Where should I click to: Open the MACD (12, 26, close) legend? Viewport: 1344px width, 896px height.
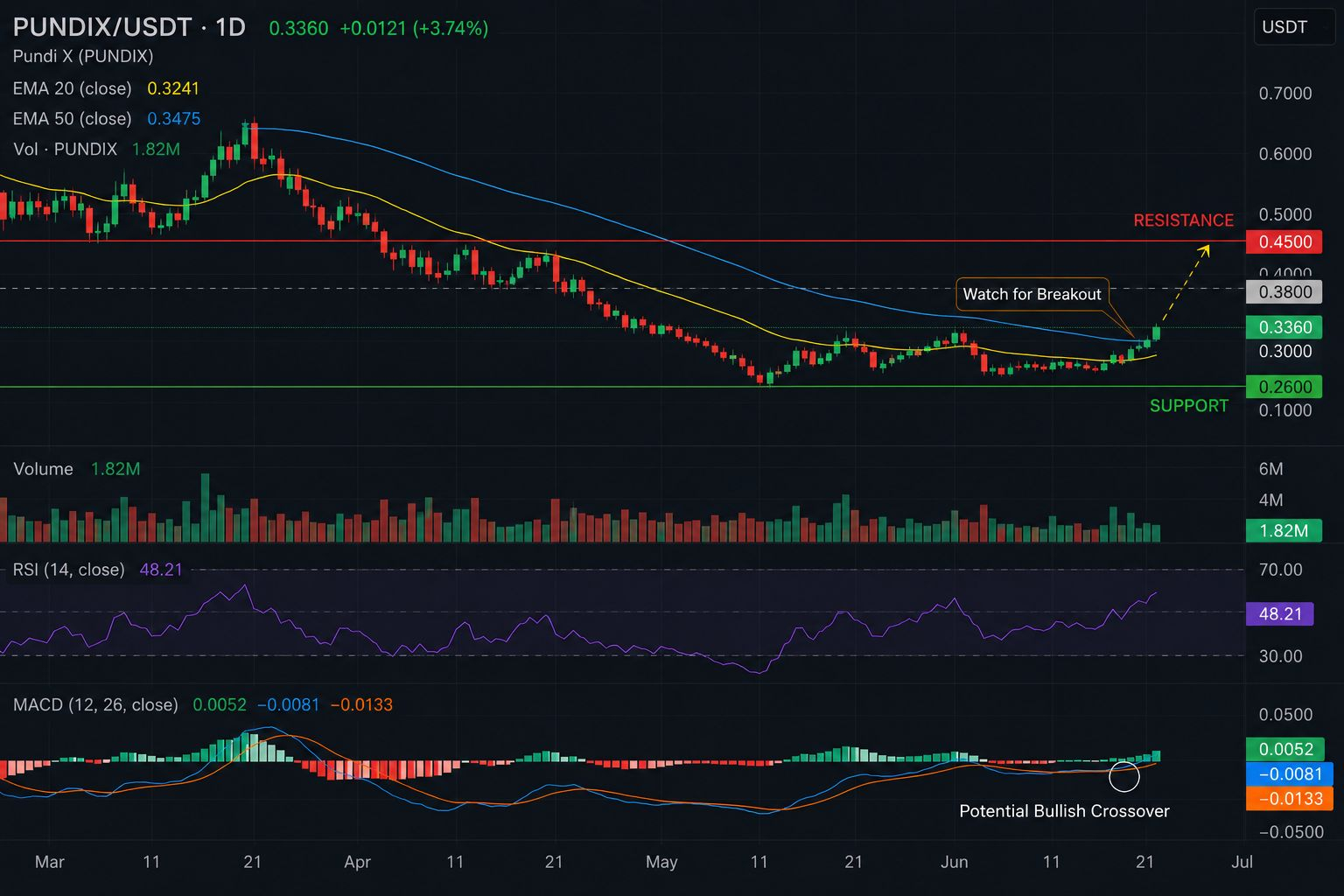click(95, 704)
